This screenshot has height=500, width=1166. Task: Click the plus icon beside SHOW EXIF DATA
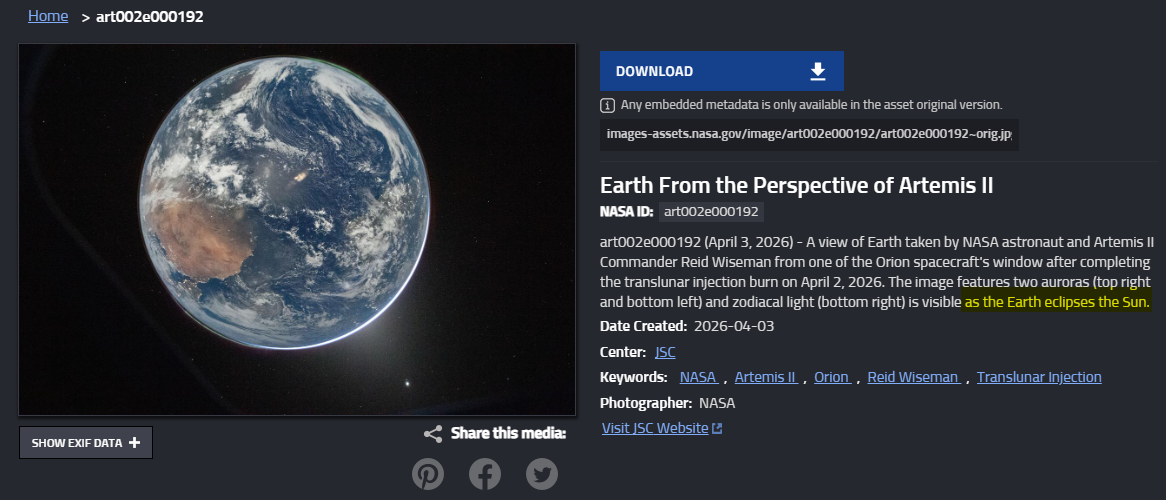pos(135,443)
